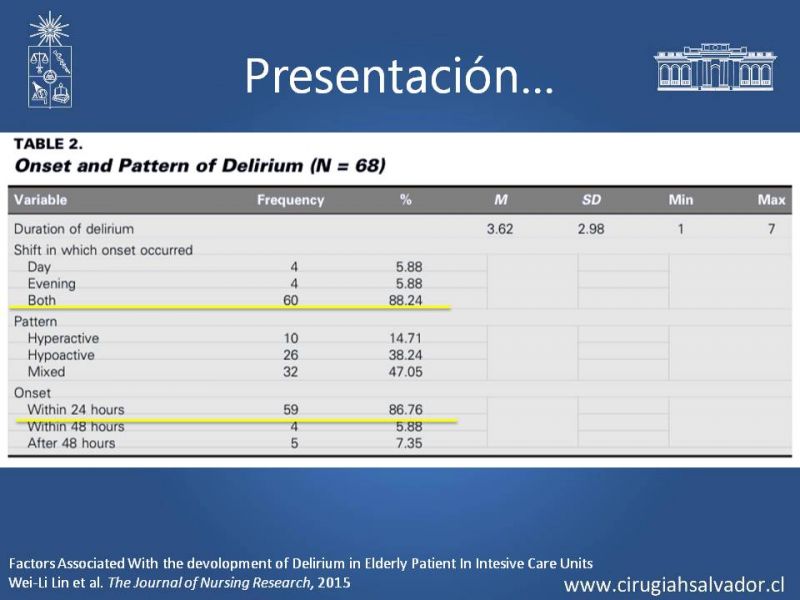Screen dimensions: 800x600
Task: Select 'Shift in which onset occurred' heading
Action: point(103,250)
